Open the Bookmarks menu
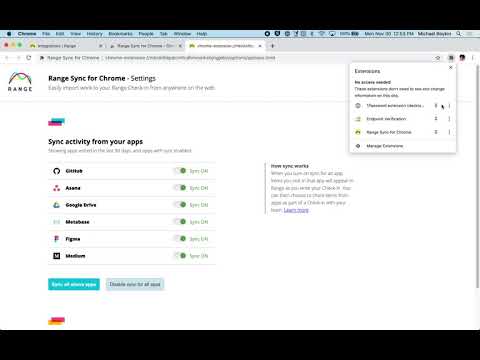Viewport: 480px width, 360px height. pos(120,34)
